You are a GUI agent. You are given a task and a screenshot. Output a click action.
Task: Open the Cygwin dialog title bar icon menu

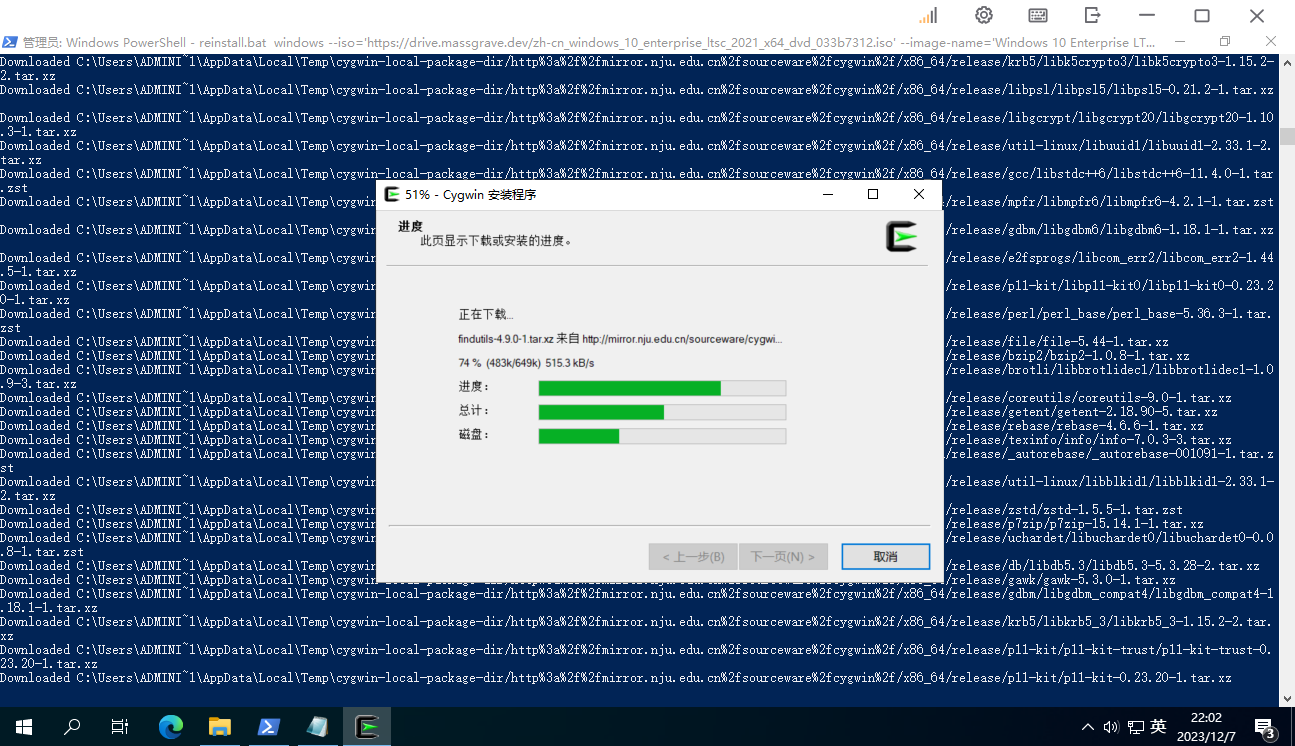[393, 195]
